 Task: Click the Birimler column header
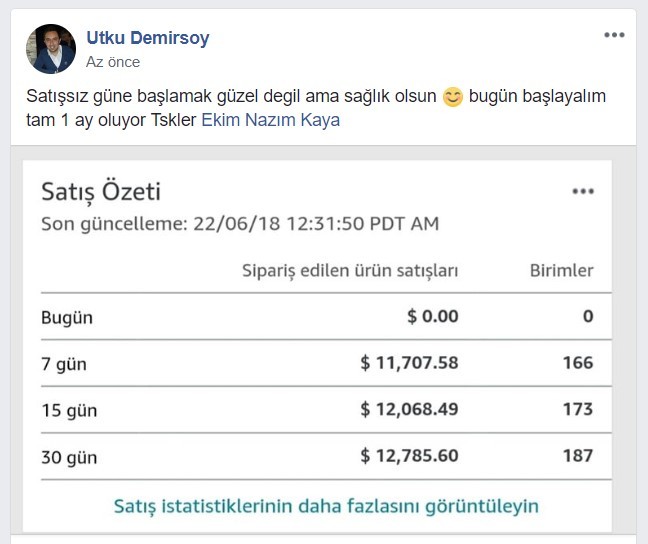pos(562,271)
